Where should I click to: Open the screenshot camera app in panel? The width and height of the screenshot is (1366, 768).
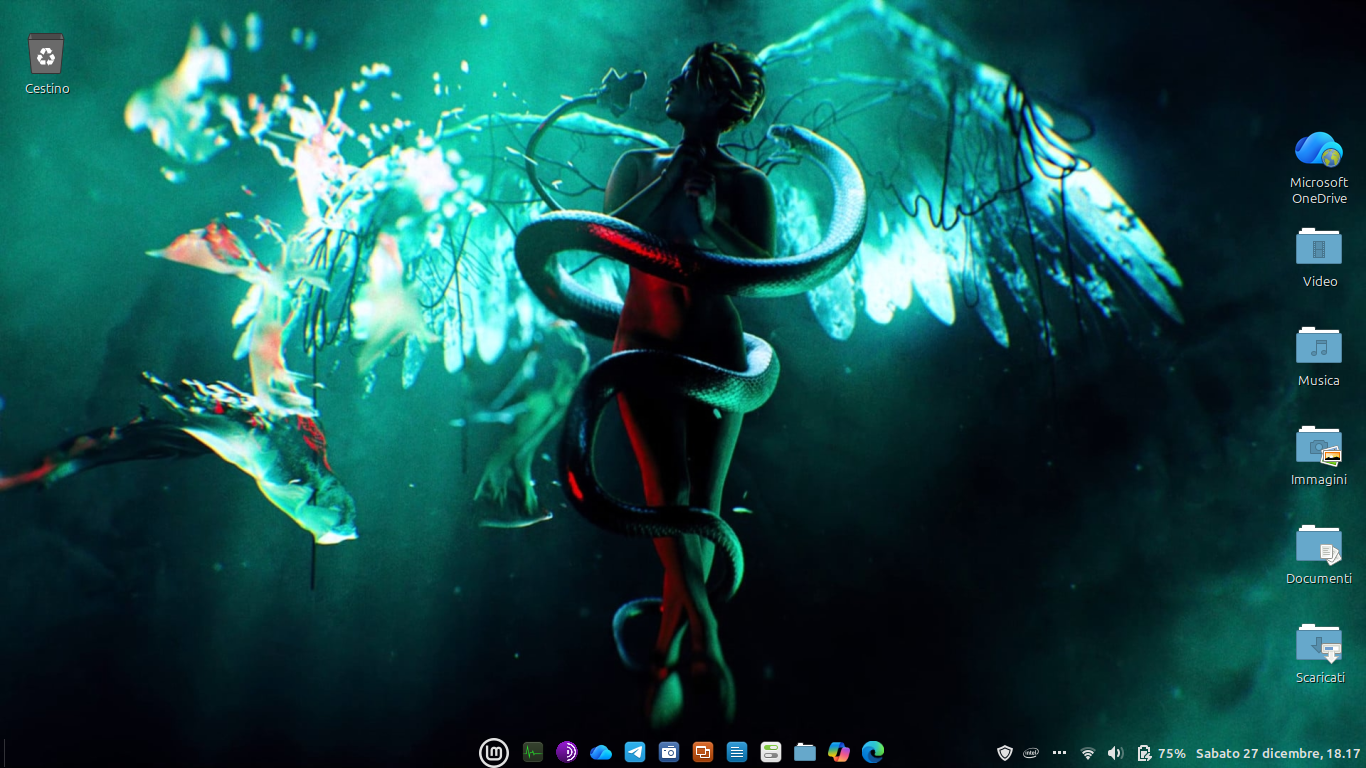[x=669, y=752]
